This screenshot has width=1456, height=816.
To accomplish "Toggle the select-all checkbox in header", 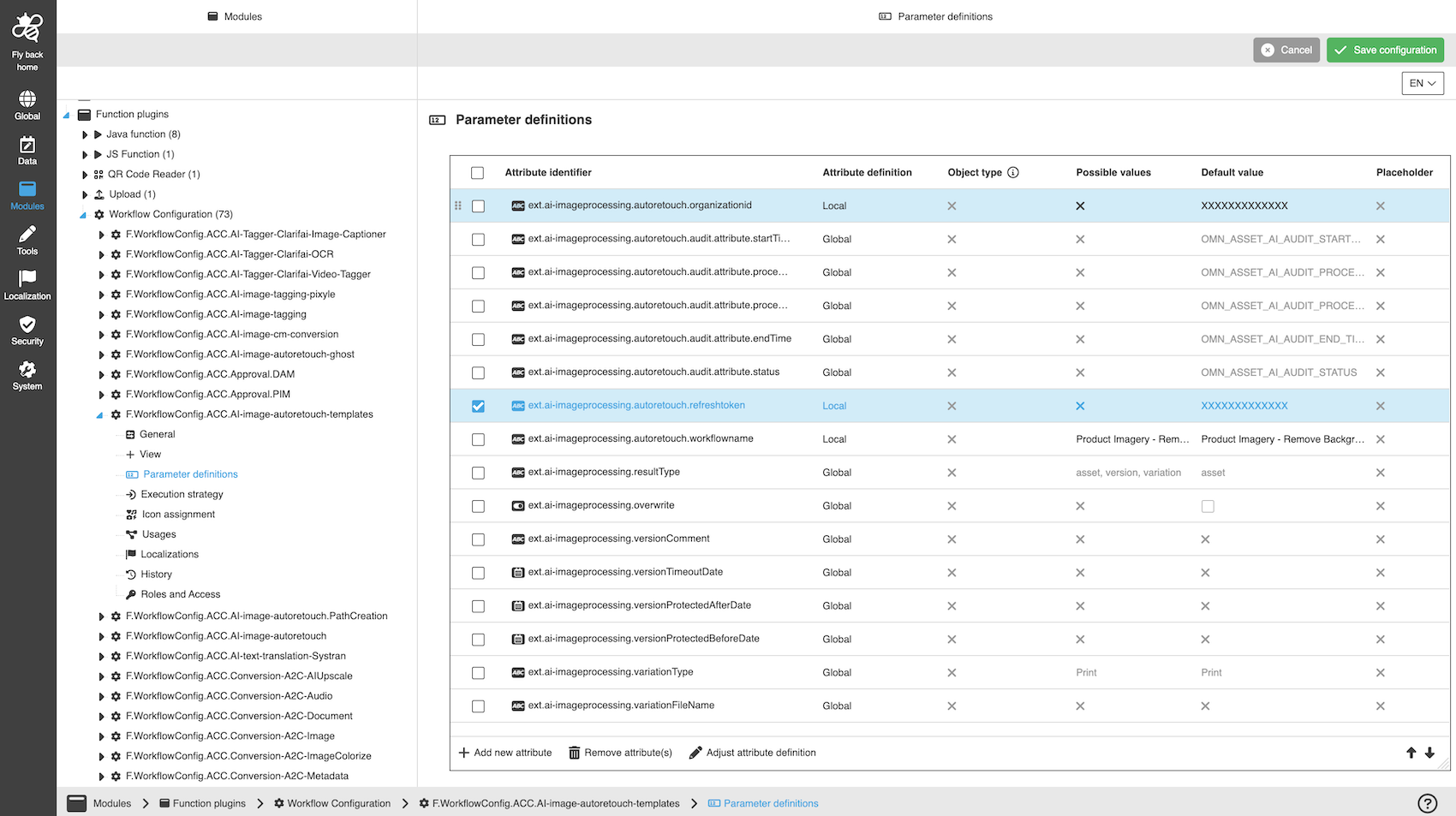I will [477, 173].
